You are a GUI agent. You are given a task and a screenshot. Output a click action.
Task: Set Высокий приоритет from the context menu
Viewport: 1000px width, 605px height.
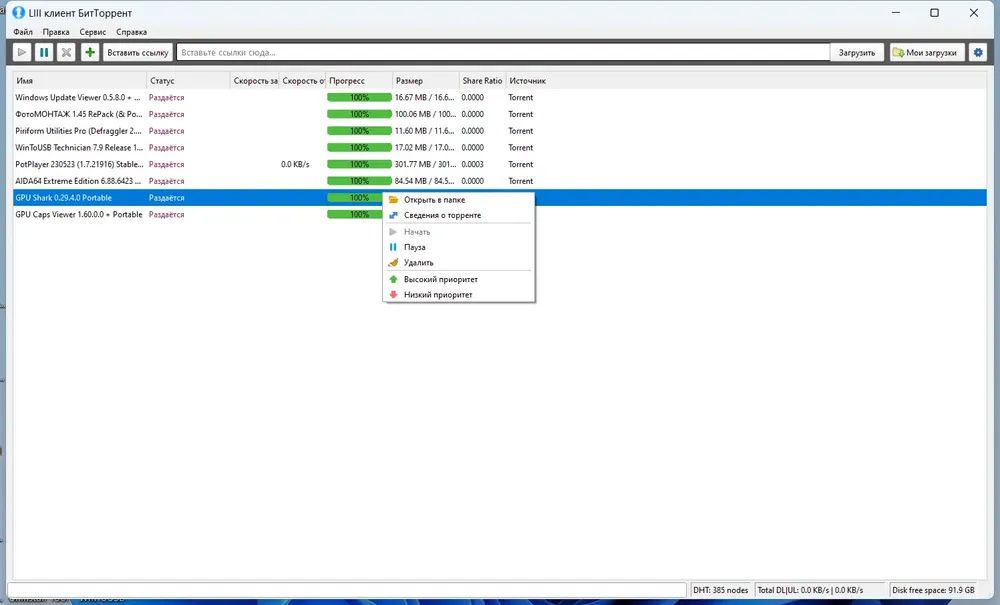click(459, 279)
